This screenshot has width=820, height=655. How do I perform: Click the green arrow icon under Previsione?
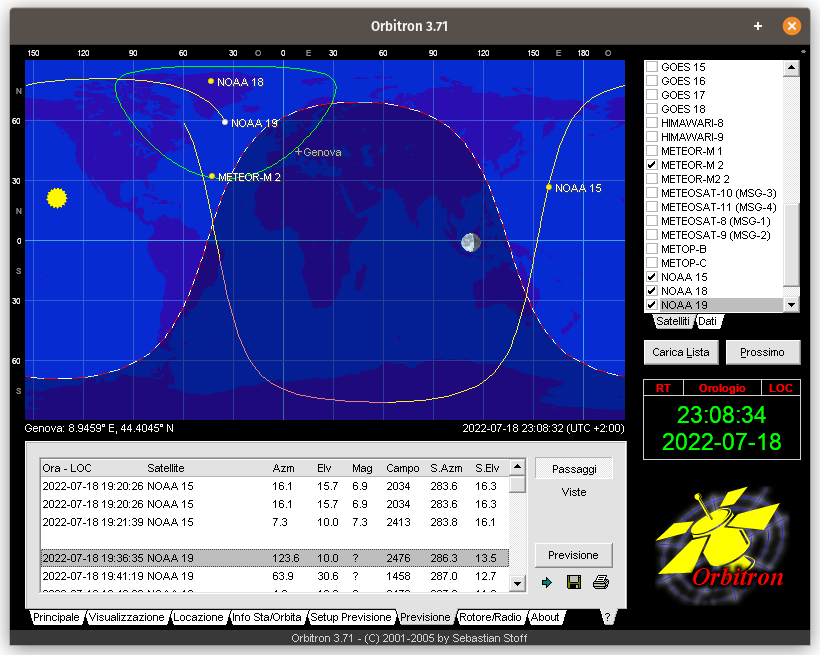click(547, 582)
